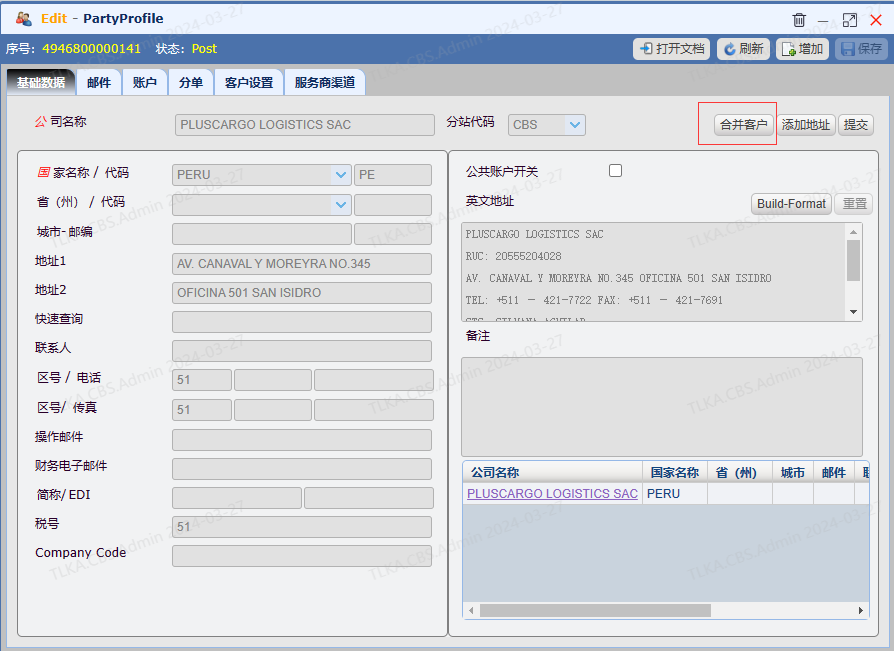This screenshot has height=651, width=894.
Task: Open the 分单 tab
Action: click(x=190, y=83)
